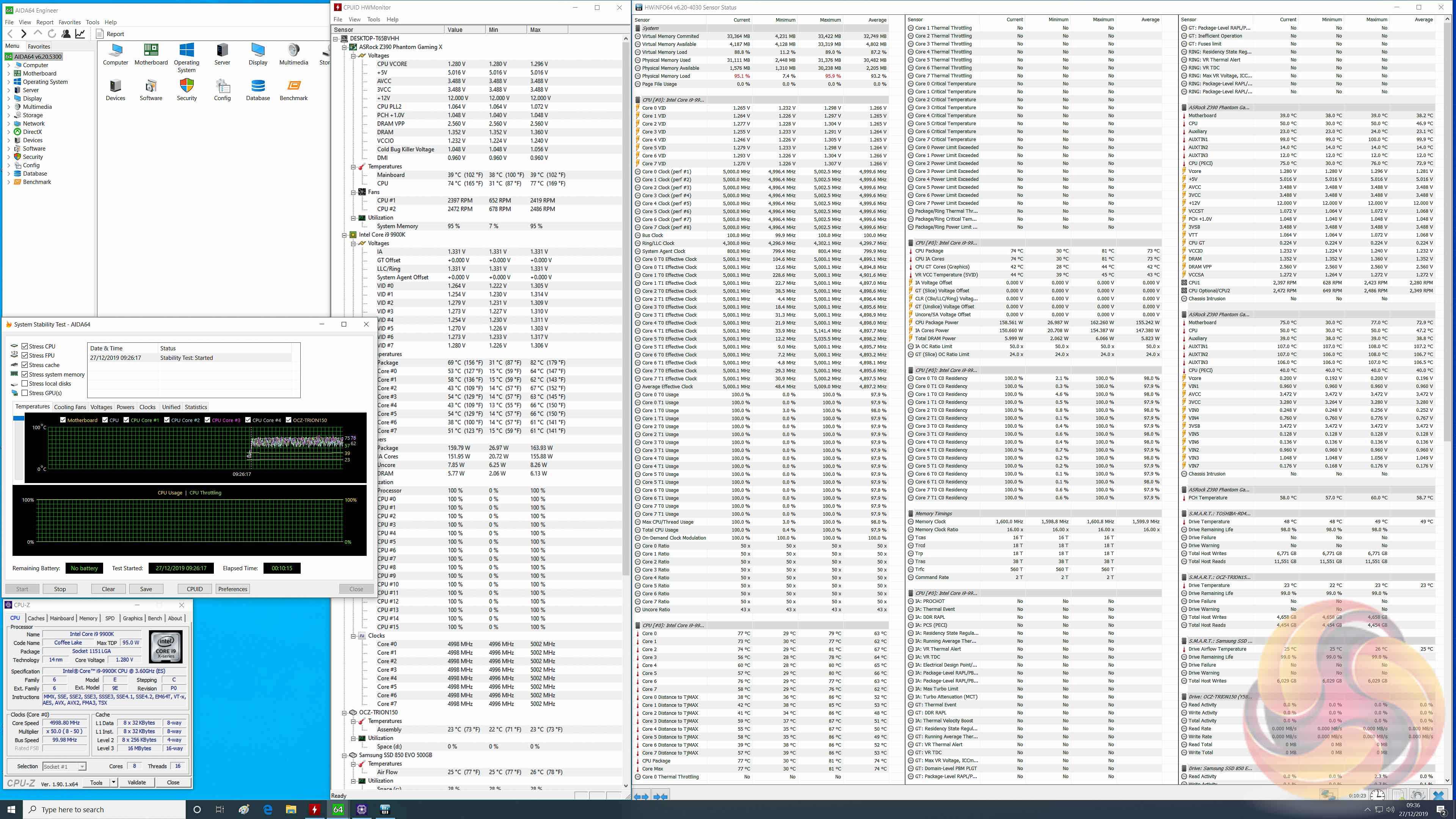This screenshot has height=819, width=1456.
Task: Open HWMonitor from the Windows taskbar
Action: [315, 810]
